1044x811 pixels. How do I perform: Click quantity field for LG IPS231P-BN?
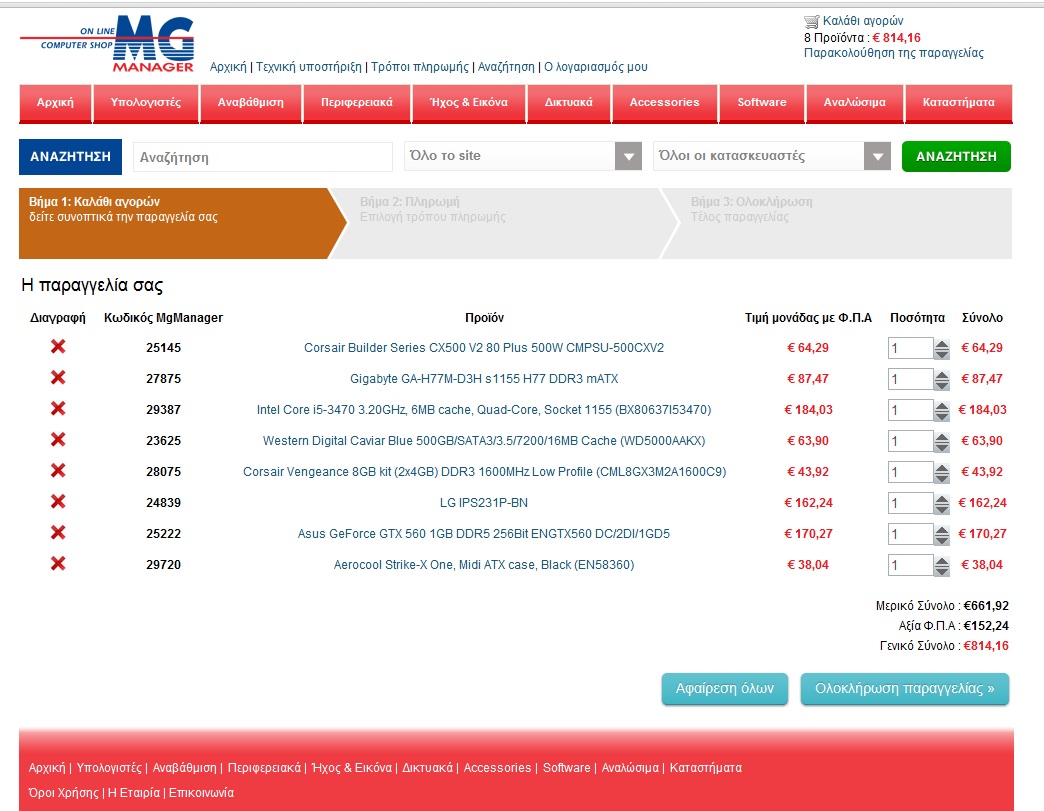tap(910, 503)
